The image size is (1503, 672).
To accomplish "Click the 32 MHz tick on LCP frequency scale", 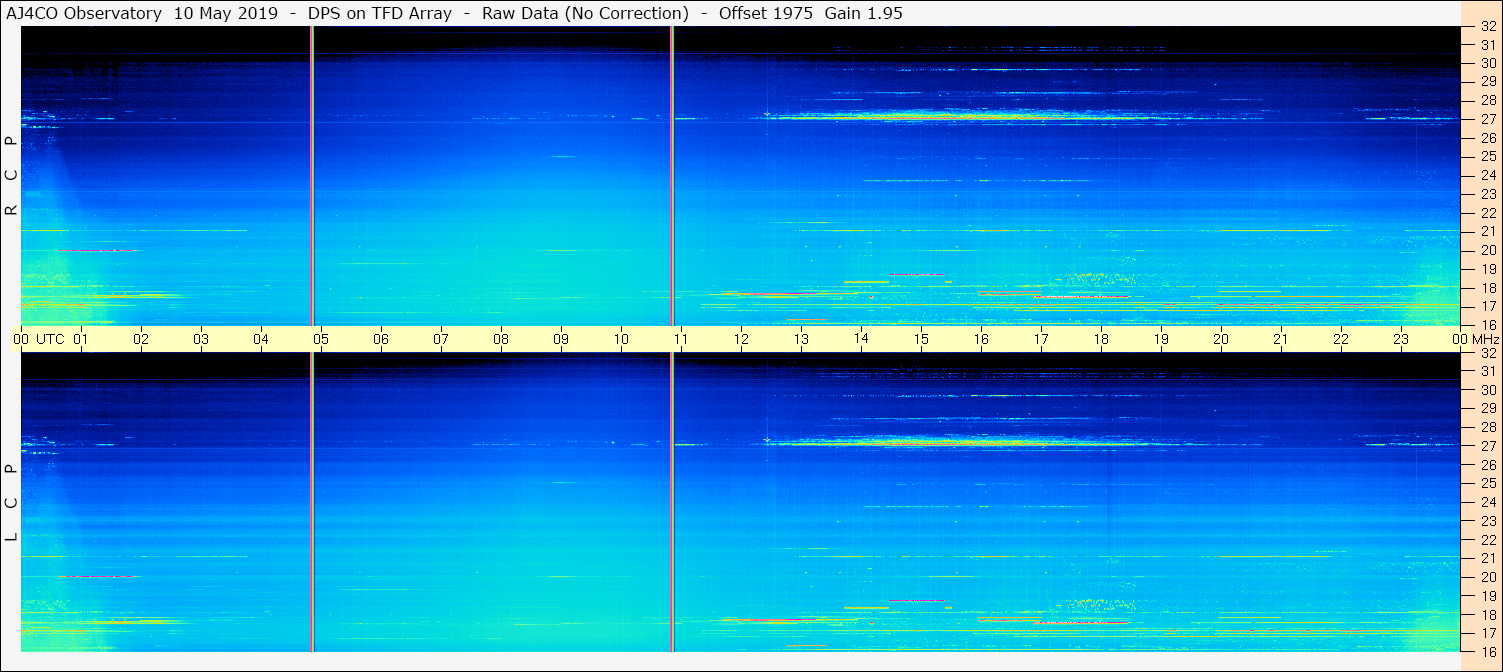I will [x=1488, y=353].
